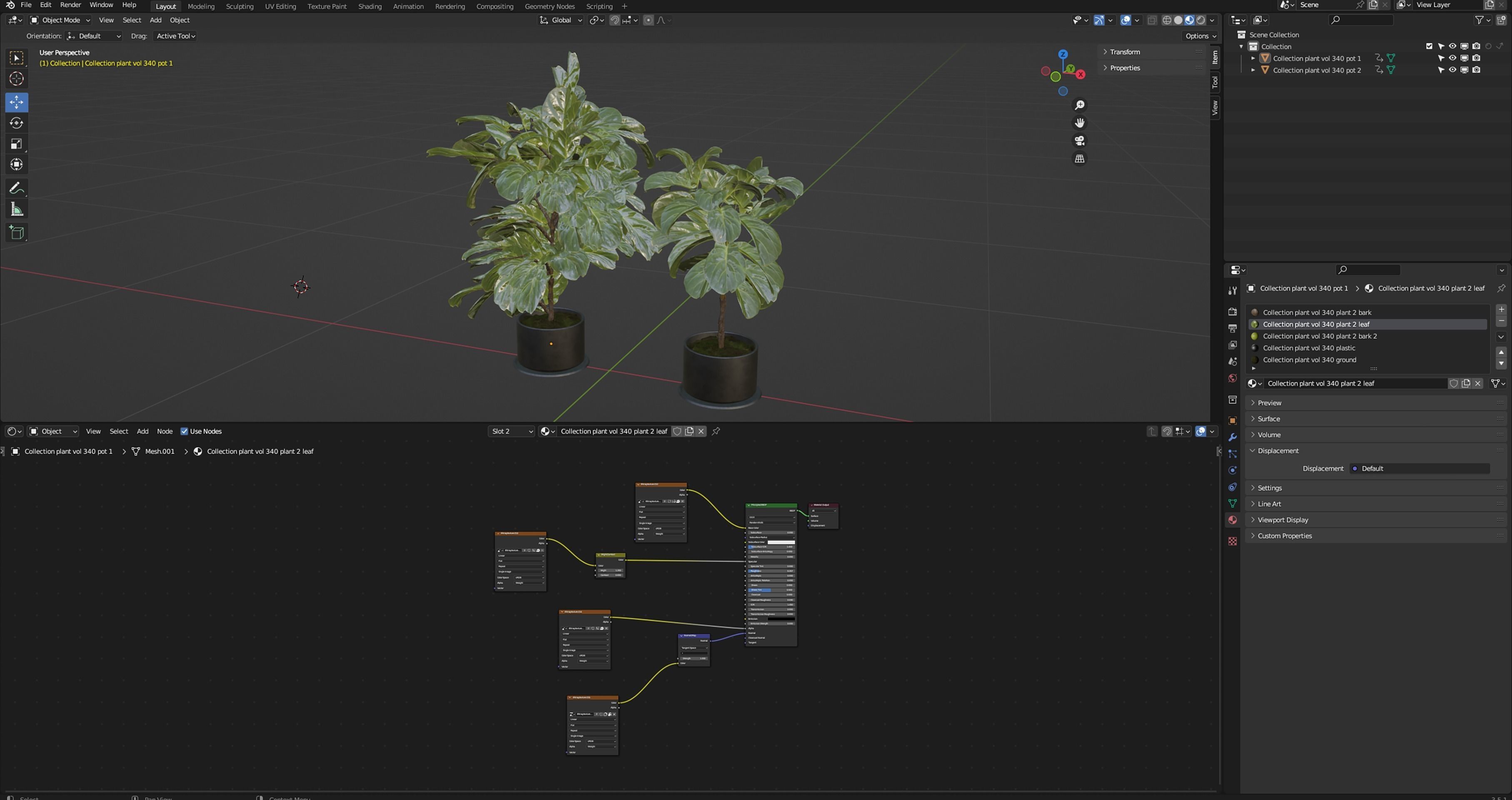Screen dimensions: 1512x800
Task: Click the Zoom magnifier in the viewport
Action: point(1079,105)
